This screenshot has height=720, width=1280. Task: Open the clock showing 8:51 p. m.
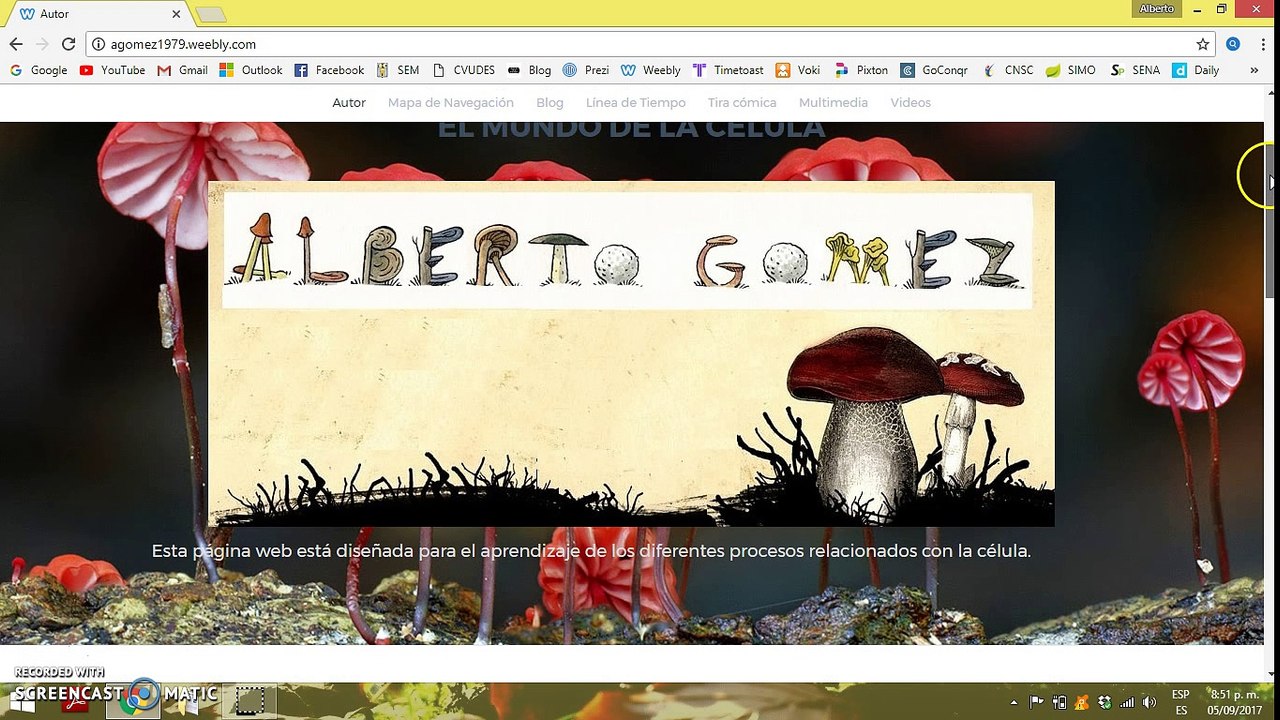coord(1235,701)
